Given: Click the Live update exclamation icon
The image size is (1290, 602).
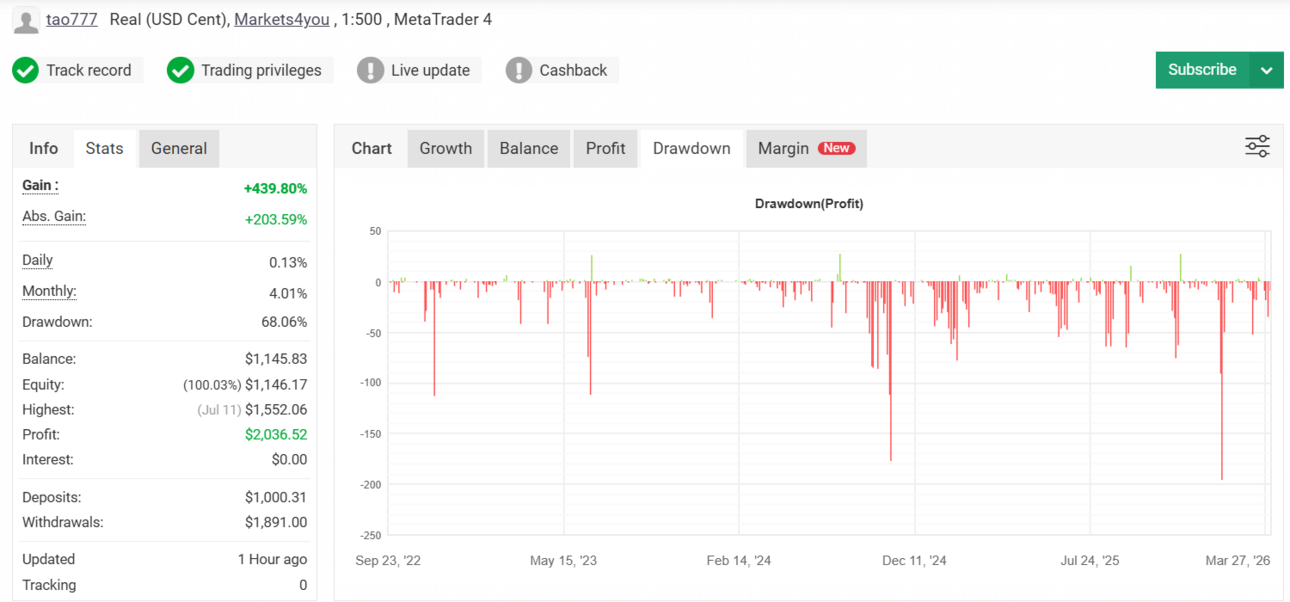Looking at the screenshot, I should pyautogui.click(x=370, y=70).
